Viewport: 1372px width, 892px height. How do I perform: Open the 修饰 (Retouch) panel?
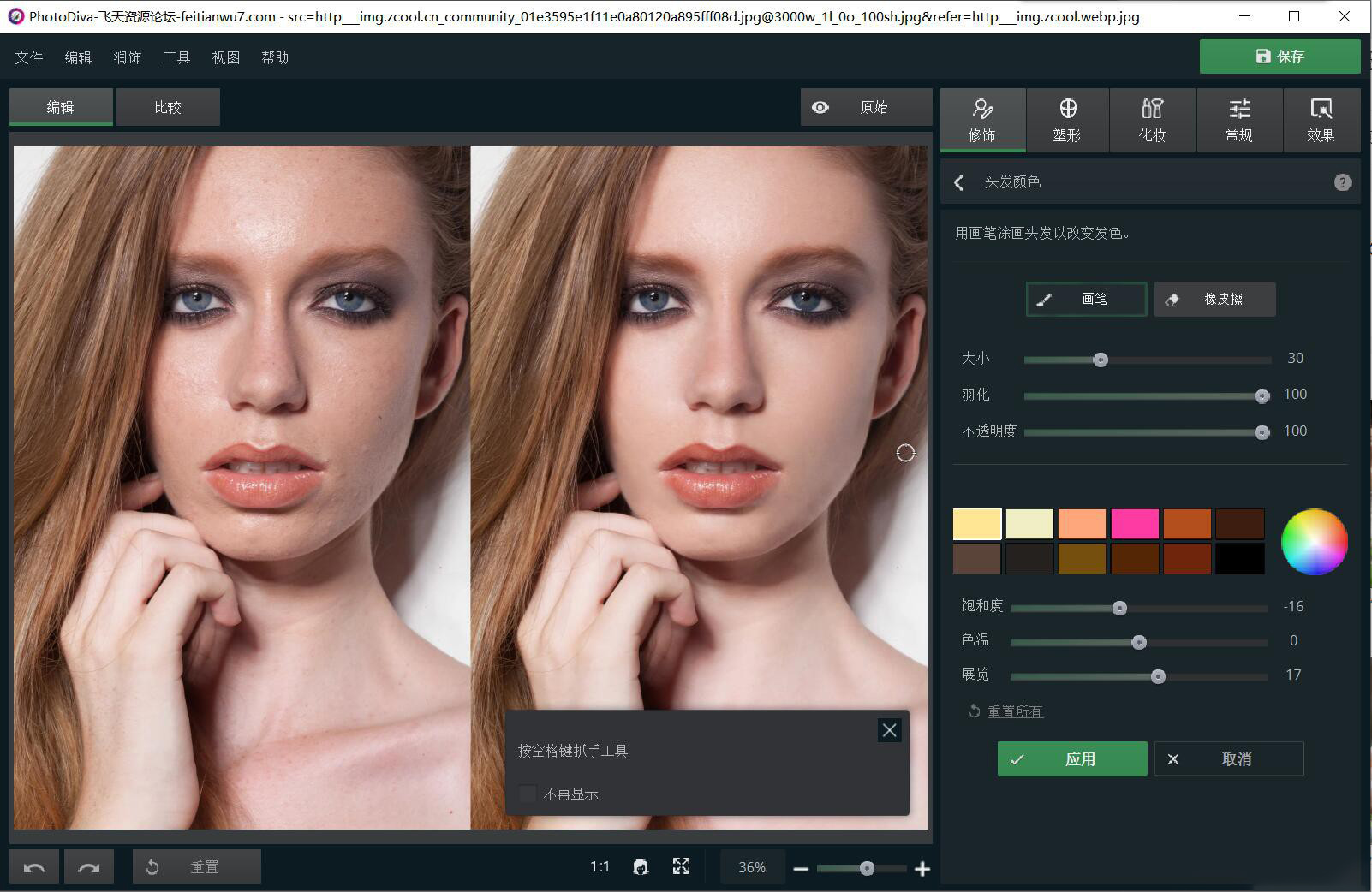point(981,120)
